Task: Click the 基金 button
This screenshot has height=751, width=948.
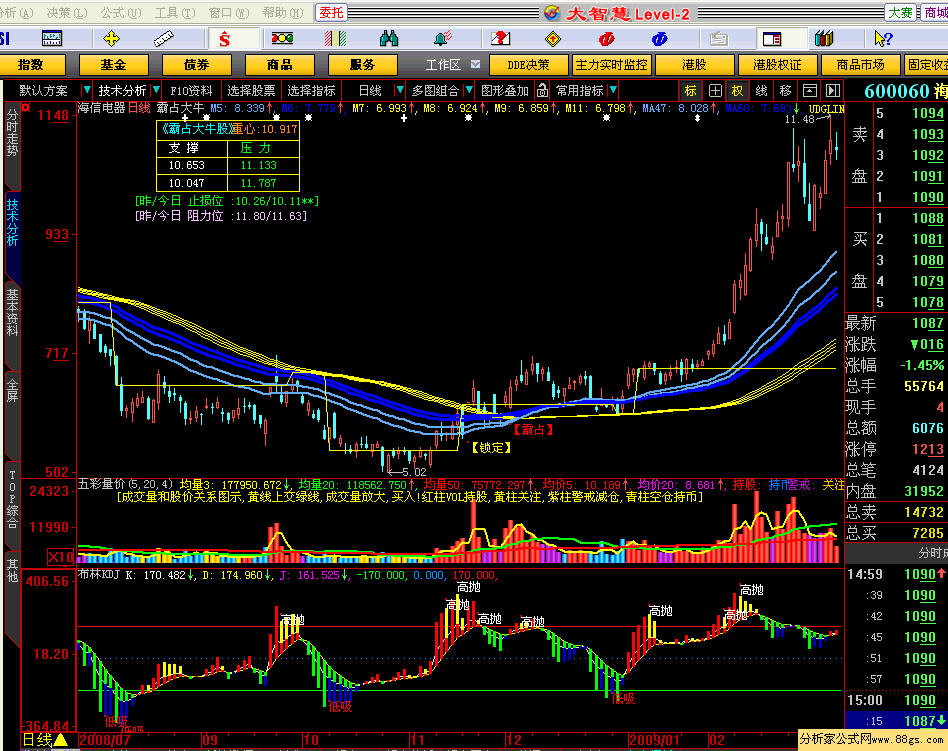Action: (114, 65)
